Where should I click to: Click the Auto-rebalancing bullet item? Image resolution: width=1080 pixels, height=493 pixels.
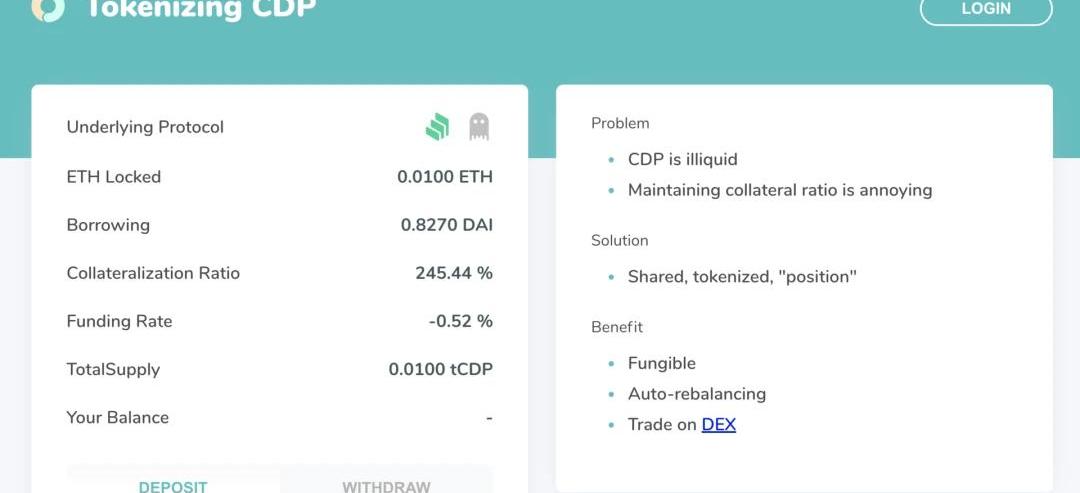point(697,394)
